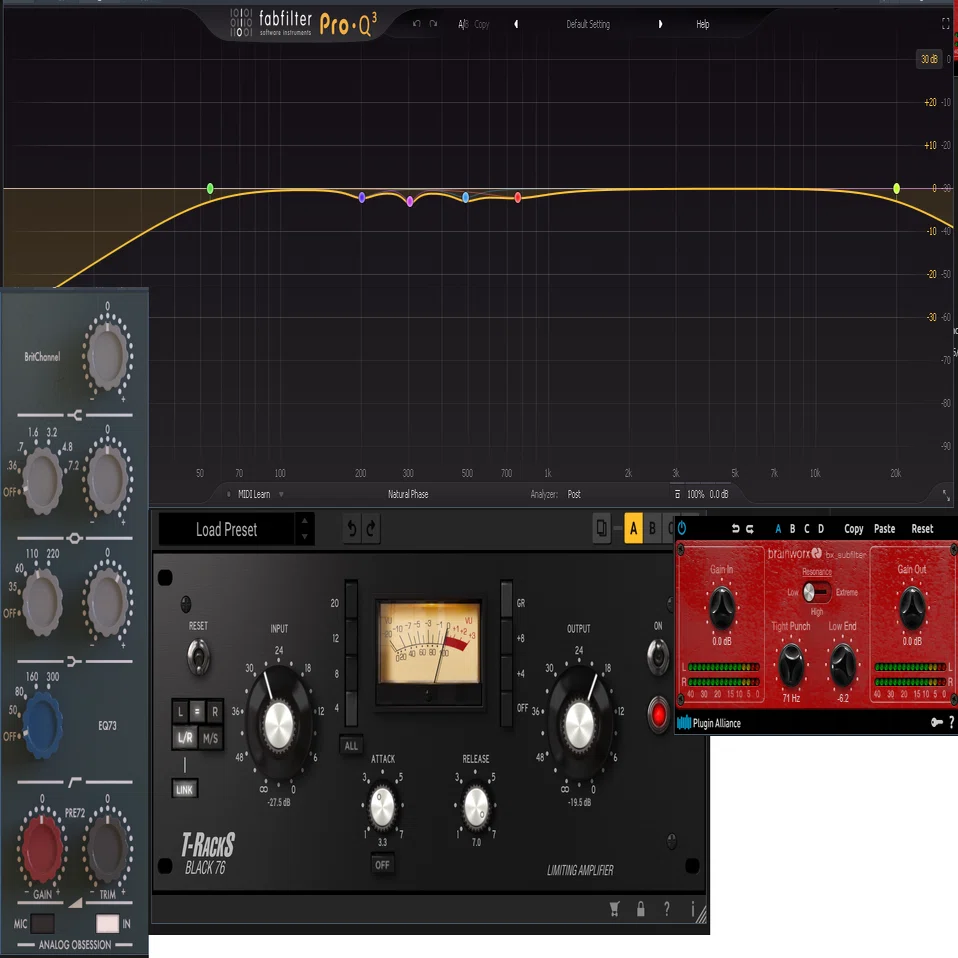Select setting B in bx_subfilter
Viewport: 958px width, 958px height.
pyautogui.click(x=792, y=528)
